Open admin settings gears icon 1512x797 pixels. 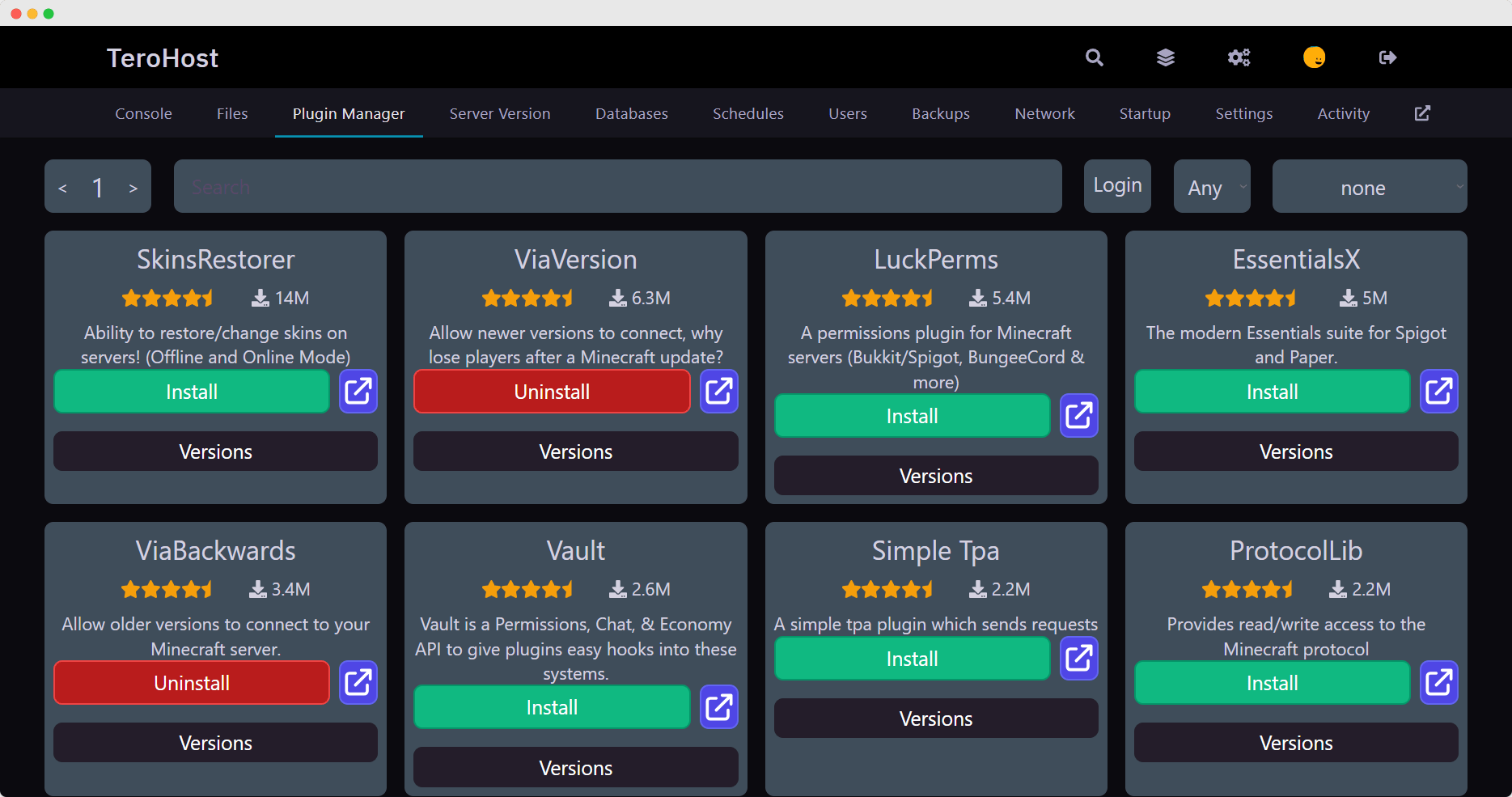pyautogui.click(x=1239, y=57)
